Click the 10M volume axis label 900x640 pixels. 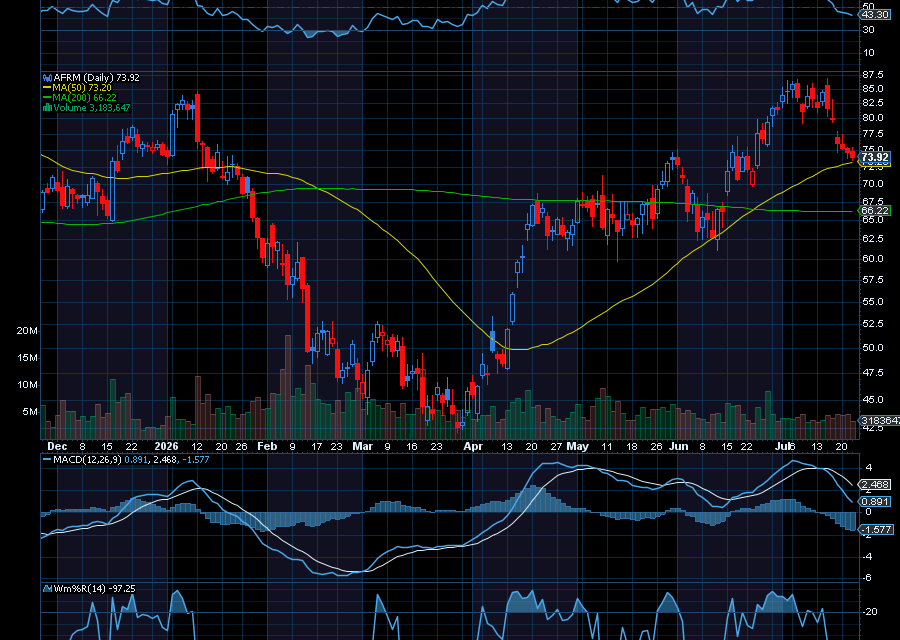[x=27, y=385]
